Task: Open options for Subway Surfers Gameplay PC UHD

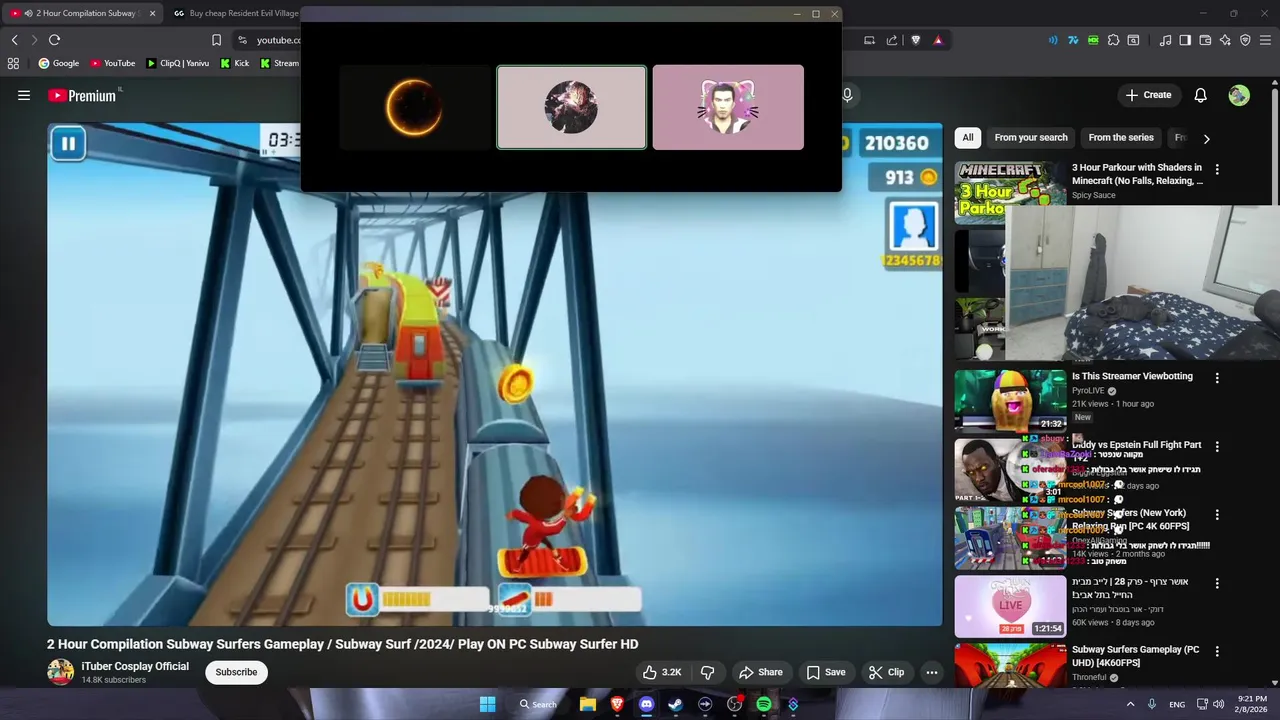Action: 1217,651
